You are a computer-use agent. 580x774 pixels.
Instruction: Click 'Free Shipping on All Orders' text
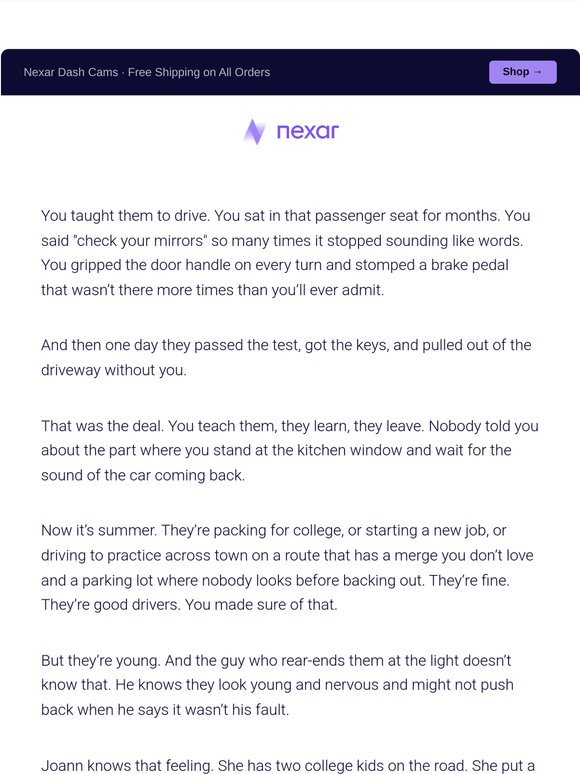[199, 72]
